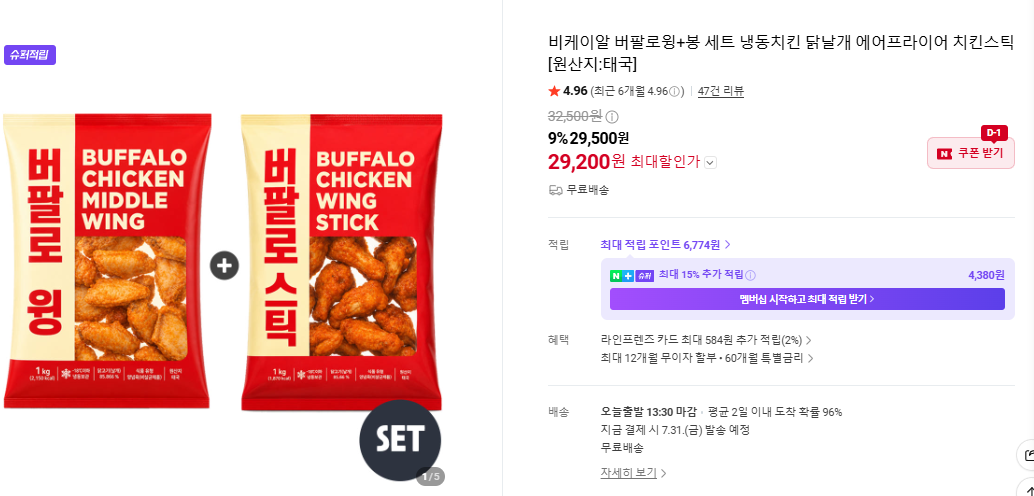The width and height of the screenshot is (1034, 496).
Task: Click the Buffalo Chicken Wing Stick package image
Action: (342, 263)
